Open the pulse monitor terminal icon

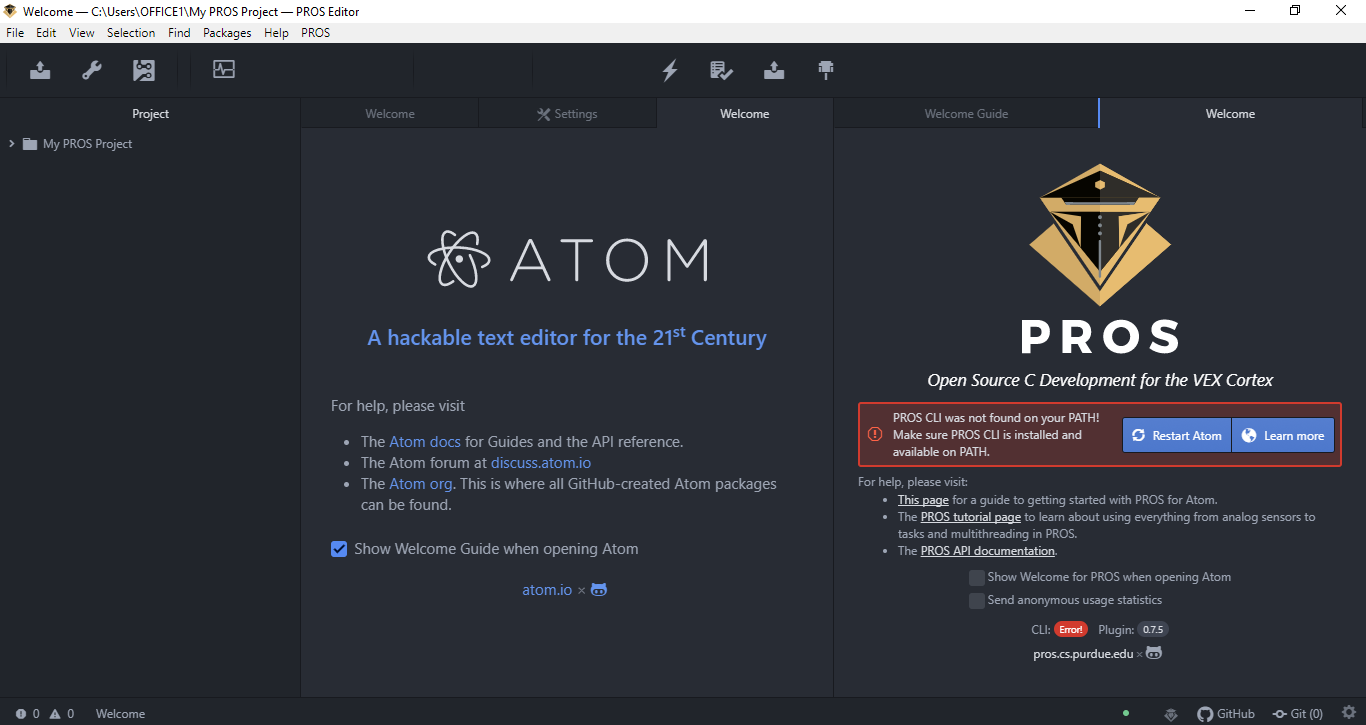(x=224, y=70)
